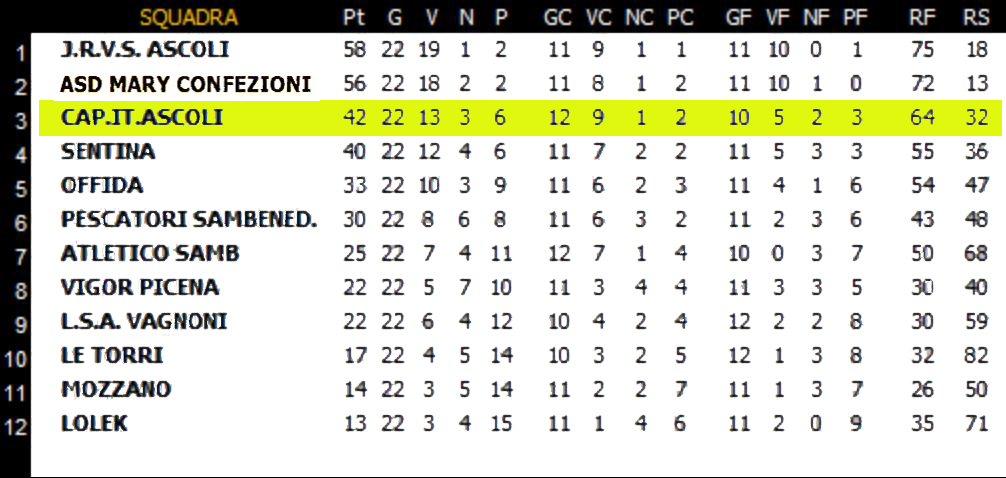This screenshot has height=478, width=1006.
Task: Select the OFFIDA team name
Action: tap(101, 185)
